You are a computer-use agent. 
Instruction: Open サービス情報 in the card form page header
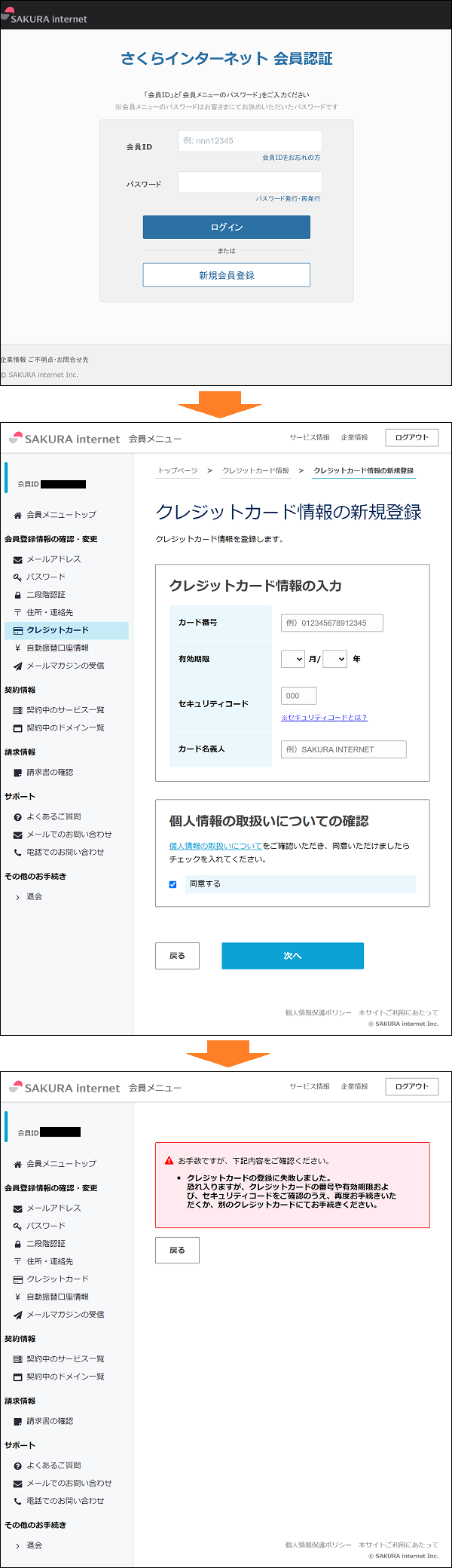tap(309, 437)
